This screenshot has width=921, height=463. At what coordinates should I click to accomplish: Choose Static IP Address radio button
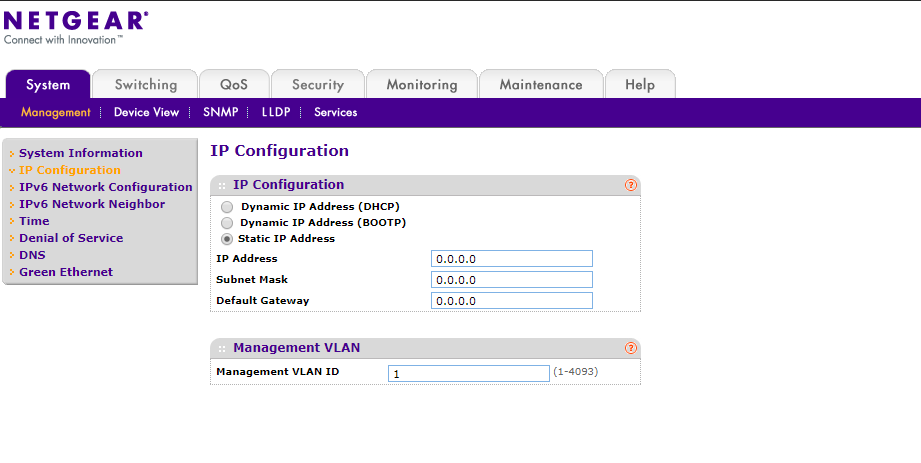coord(227,239)
